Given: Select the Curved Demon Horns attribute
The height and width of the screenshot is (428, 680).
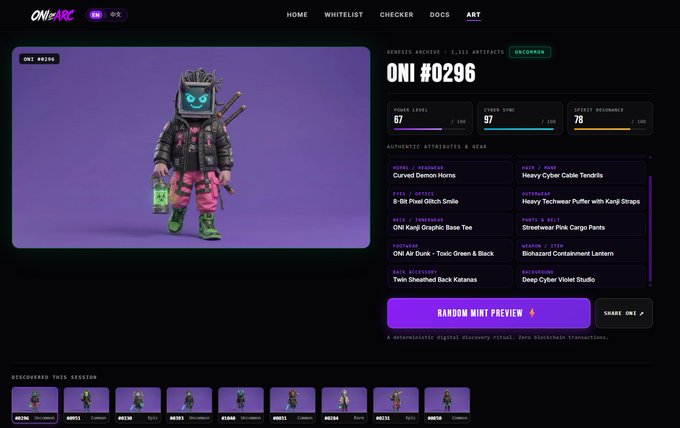Looking at the screenshot, I should (x=450, y=172).
